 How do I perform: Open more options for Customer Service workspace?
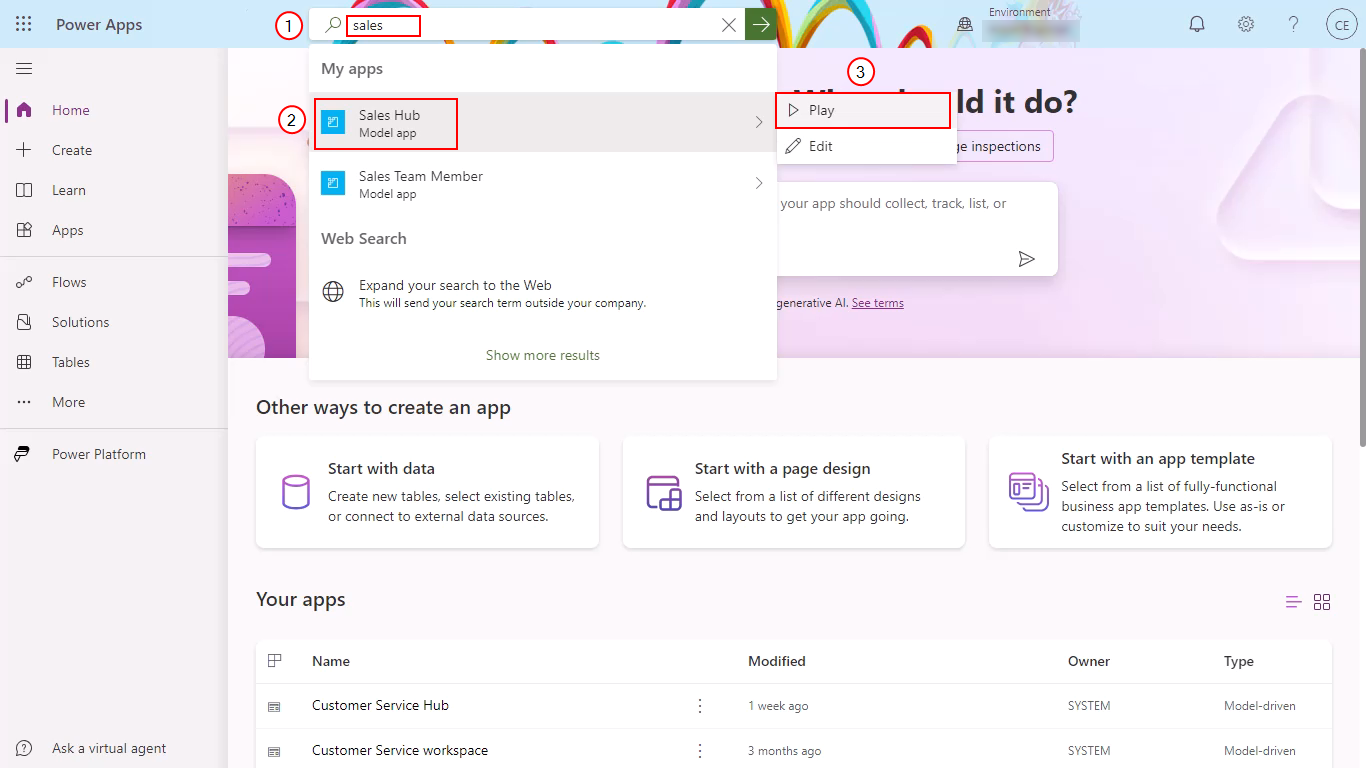(700, 750)
